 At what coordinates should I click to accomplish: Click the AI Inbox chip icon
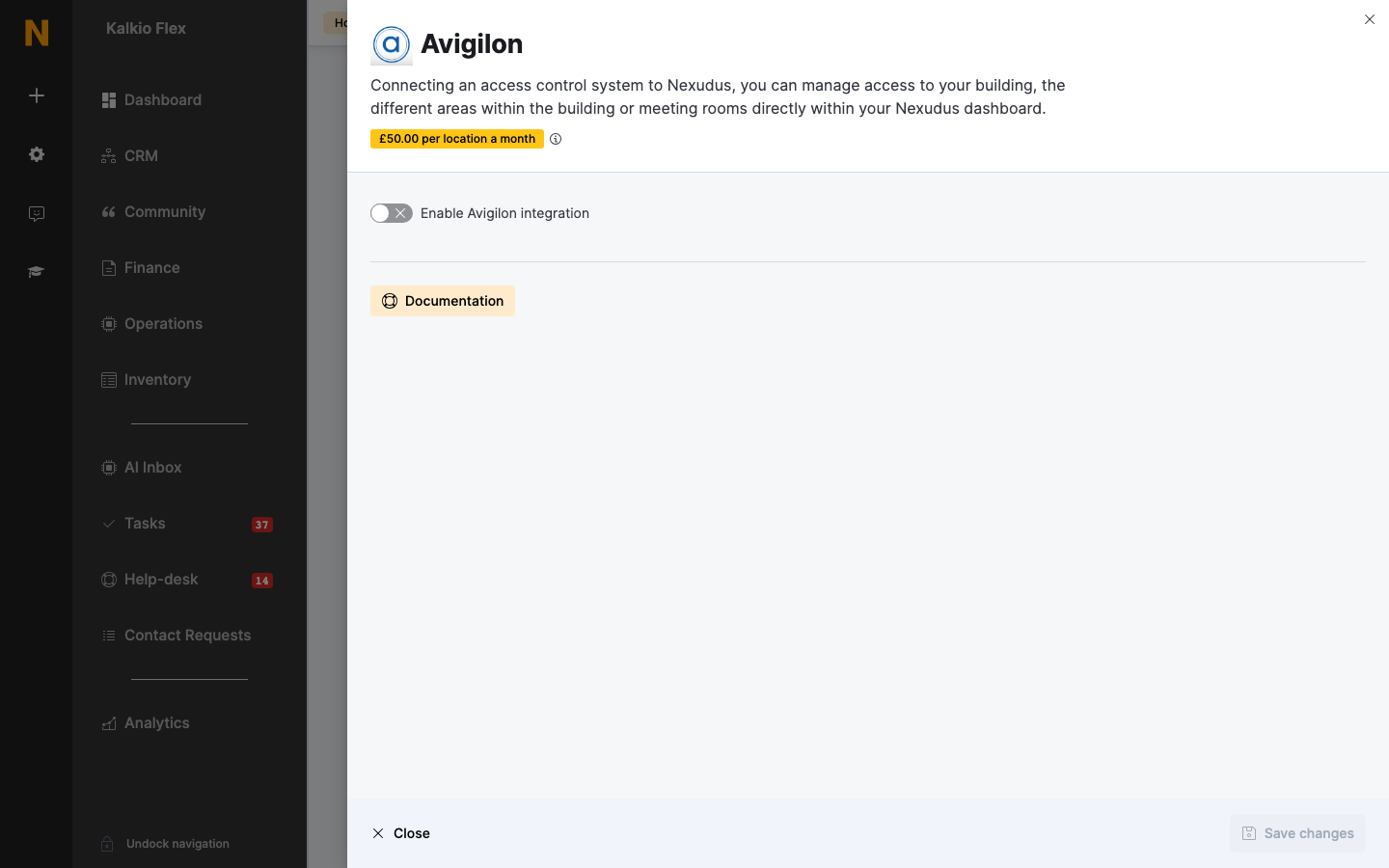109,468
